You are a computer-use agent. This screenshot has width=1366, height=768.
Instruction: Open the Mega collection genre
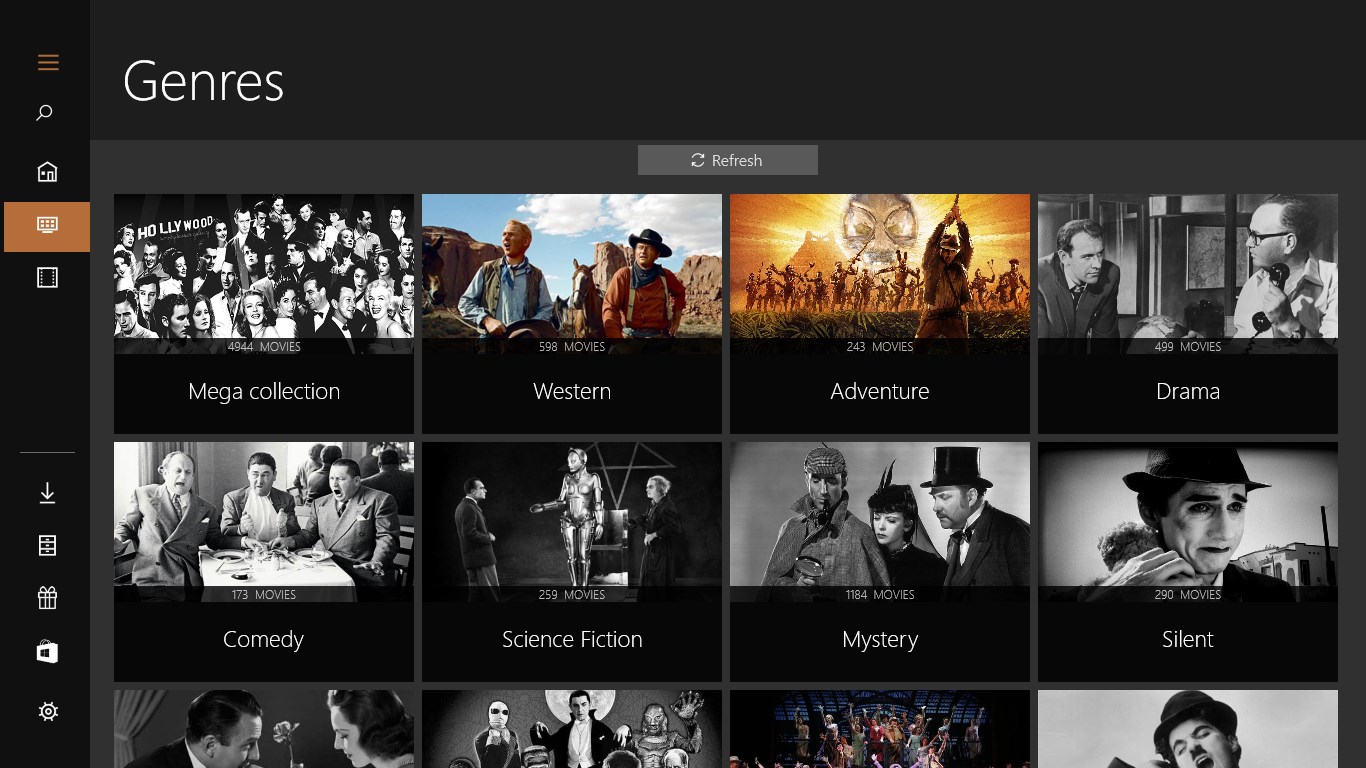click(x=263, y=314)
